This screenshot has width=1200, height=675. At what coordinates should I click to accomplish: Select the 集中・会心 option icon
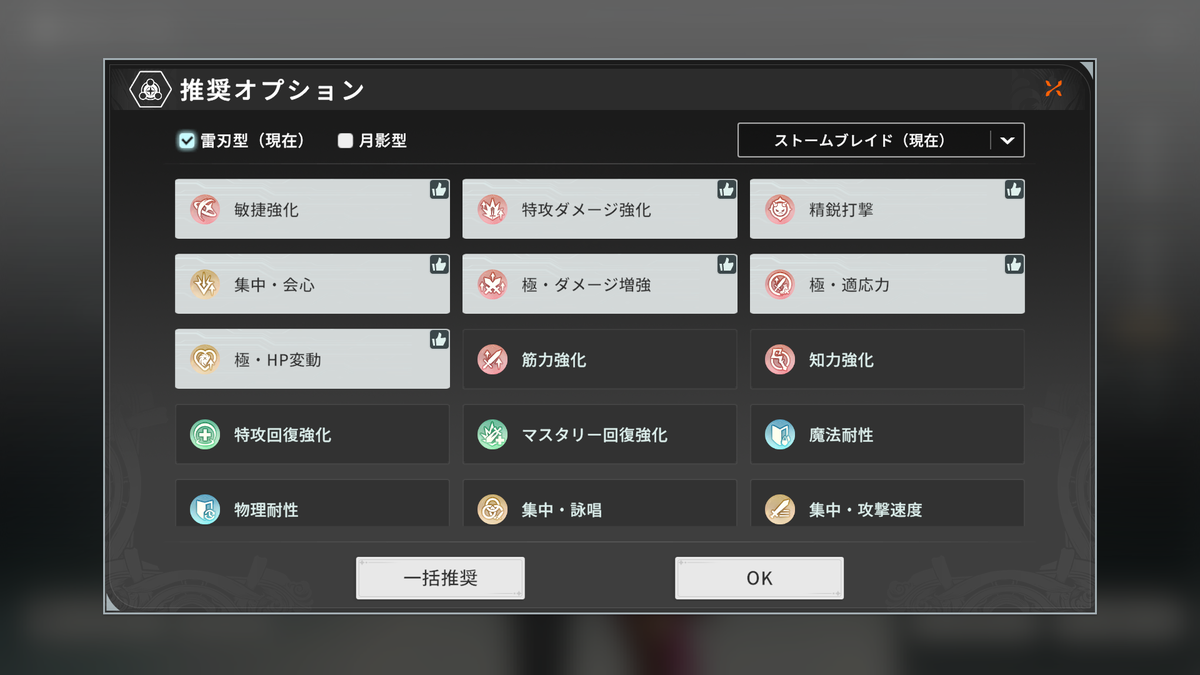[204, 285]
